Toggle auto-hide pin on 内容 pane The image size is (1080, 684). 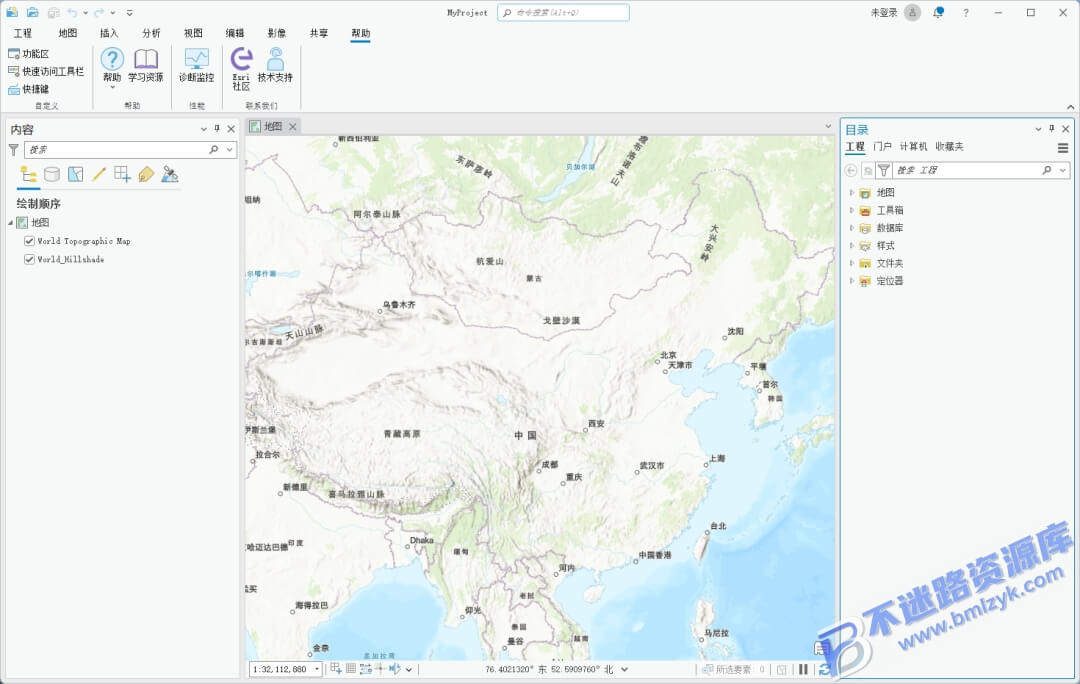[x=217, y=129]
